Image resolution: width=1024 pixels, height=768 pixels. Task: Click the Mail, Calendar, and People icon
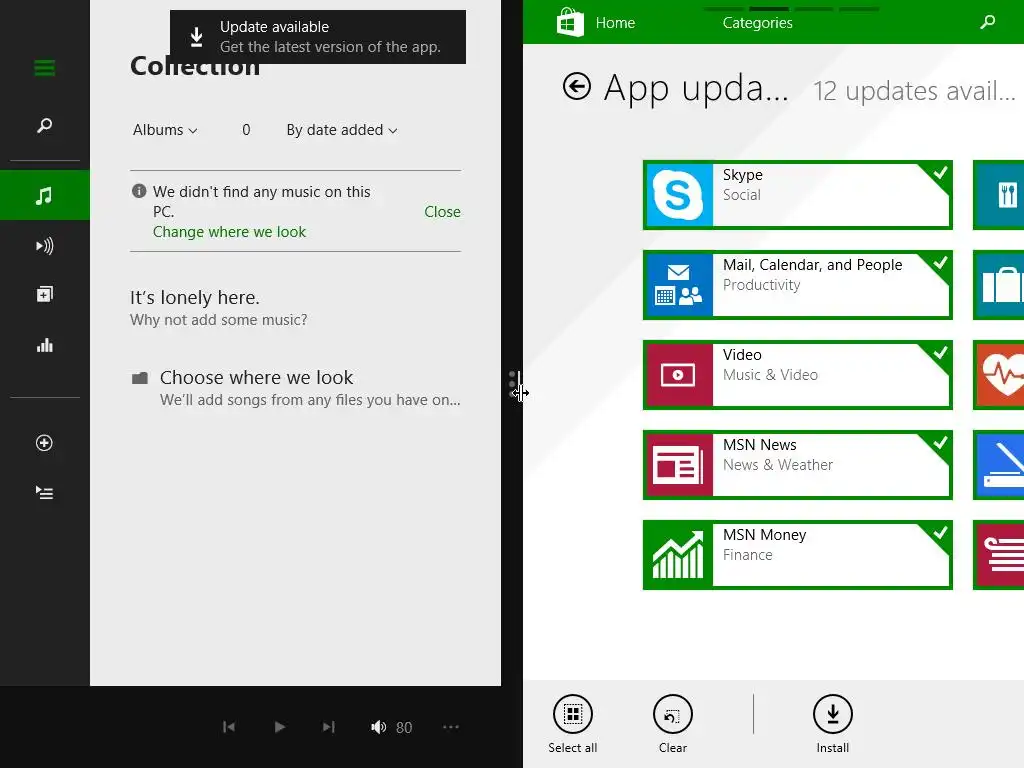pos(679,285)
